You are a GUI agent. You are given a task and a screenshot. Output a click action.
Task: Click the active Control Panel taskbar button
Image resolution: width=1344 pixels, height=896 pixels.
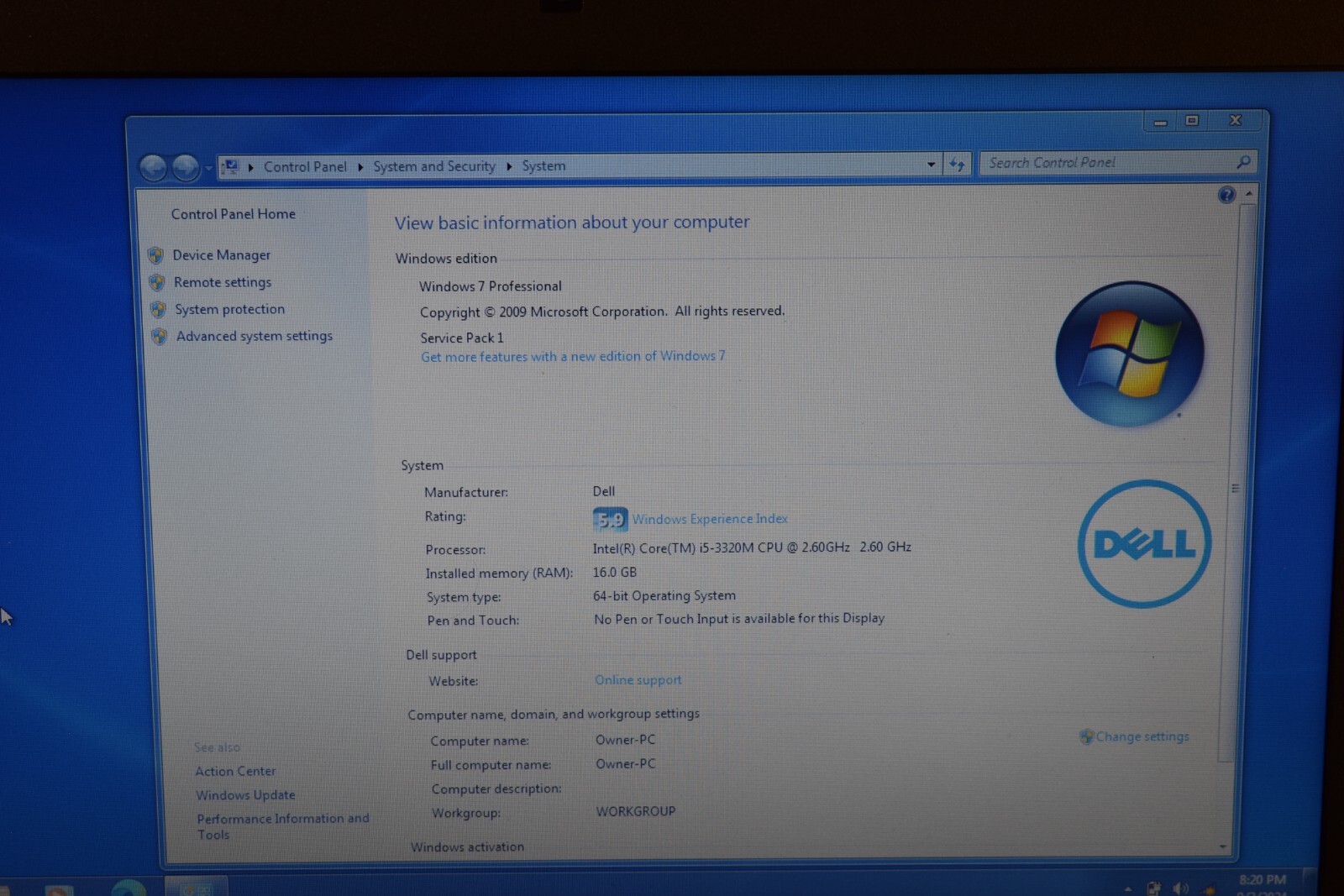[196, 887]
